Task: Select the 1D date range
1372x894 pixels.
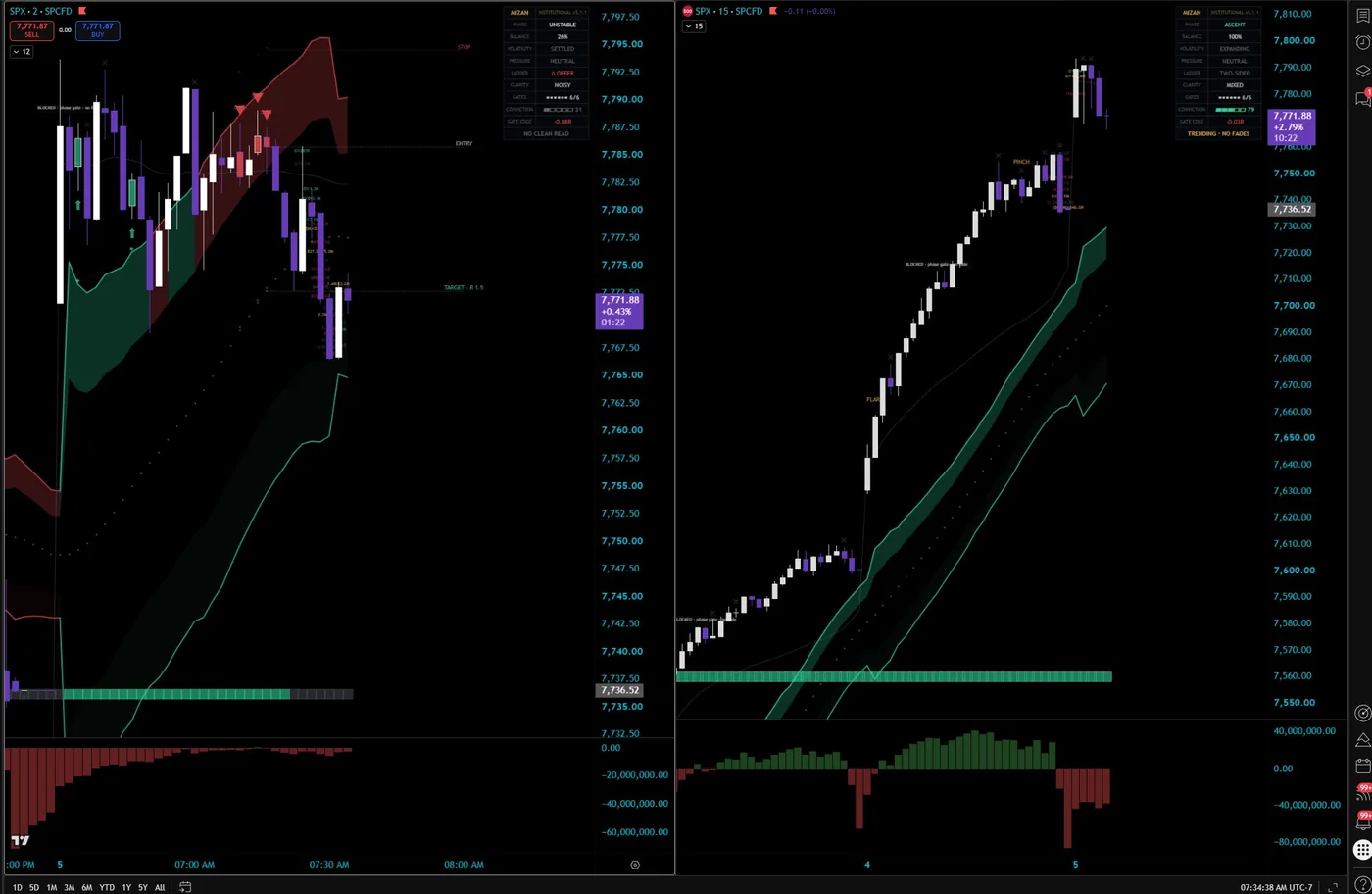Action: (17, 887)
